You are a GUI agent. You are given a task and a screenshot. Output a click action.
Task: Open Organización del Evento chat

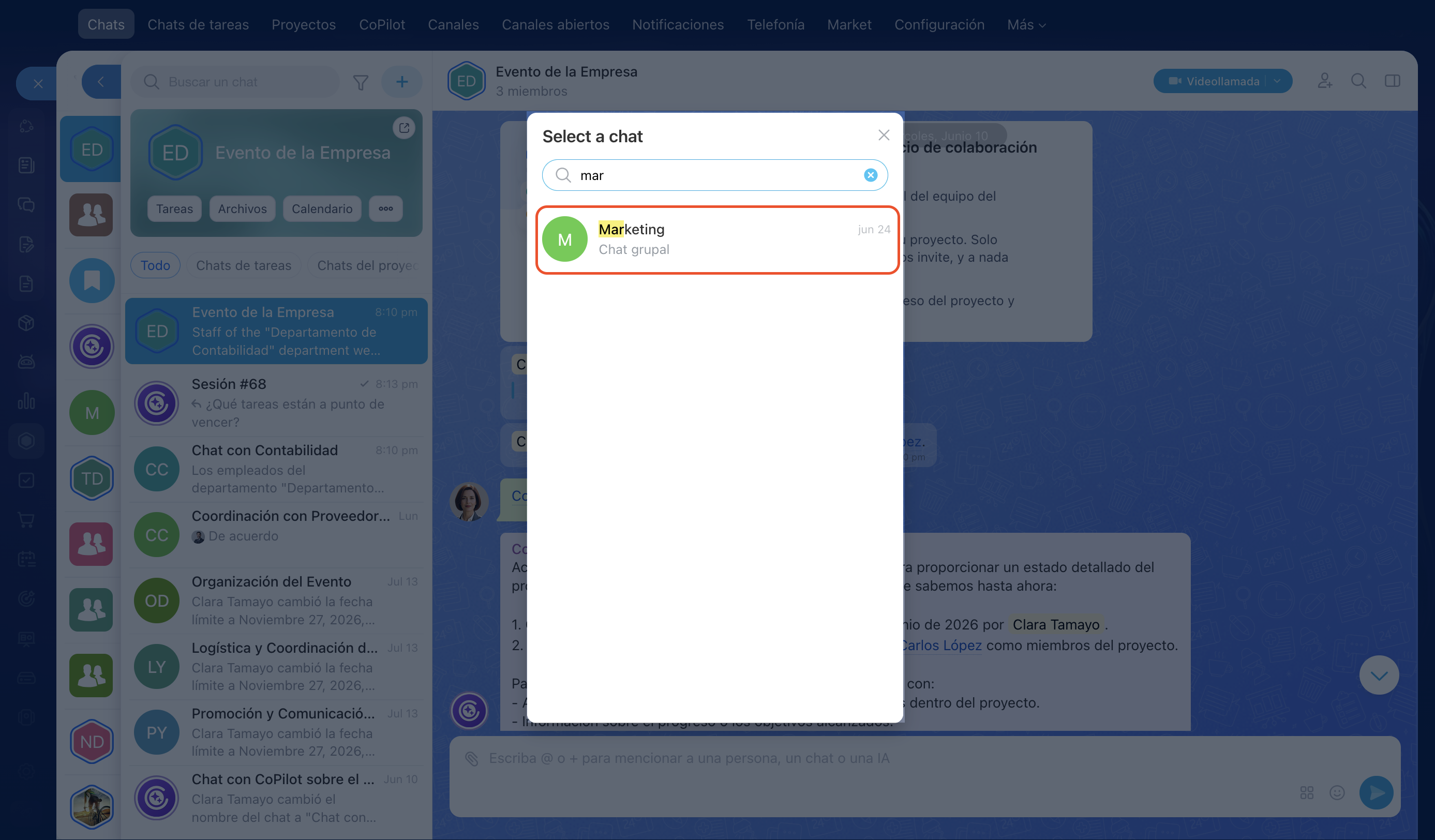click(276, 600)
